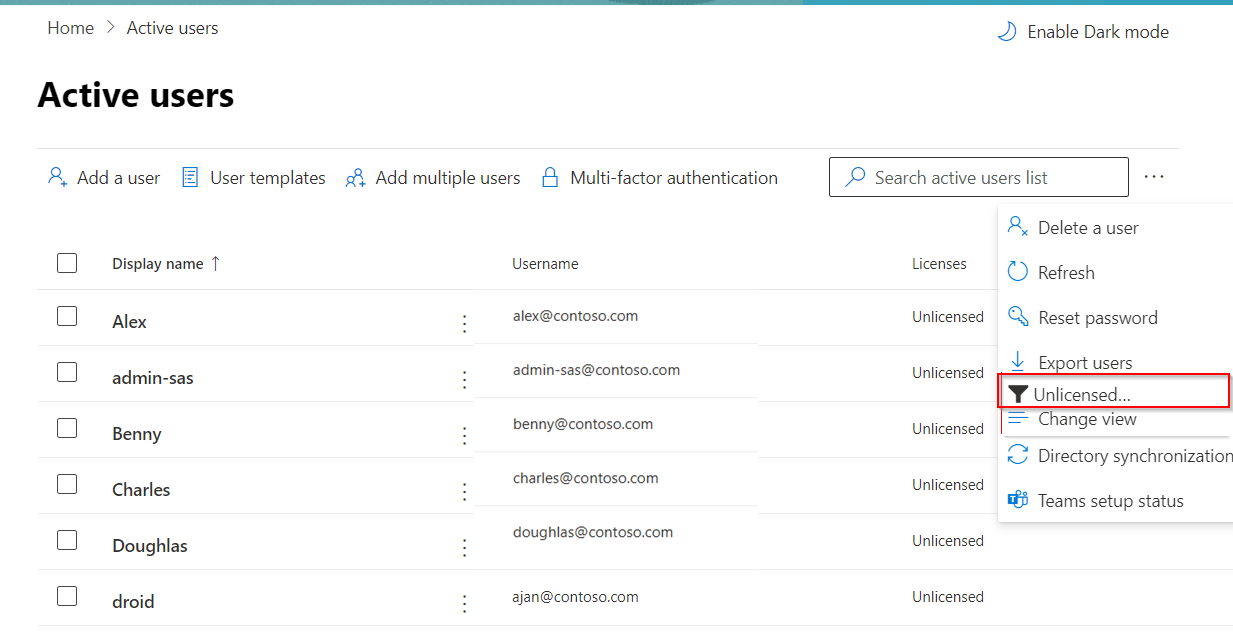
Task: Open the row actions menu for Charles
Action: 464,491
